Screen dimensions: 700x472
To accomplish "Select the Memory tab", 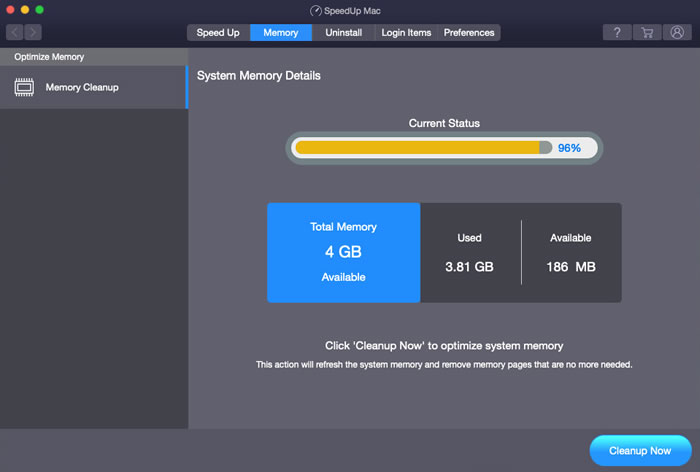I will click(x=280, y=33).
